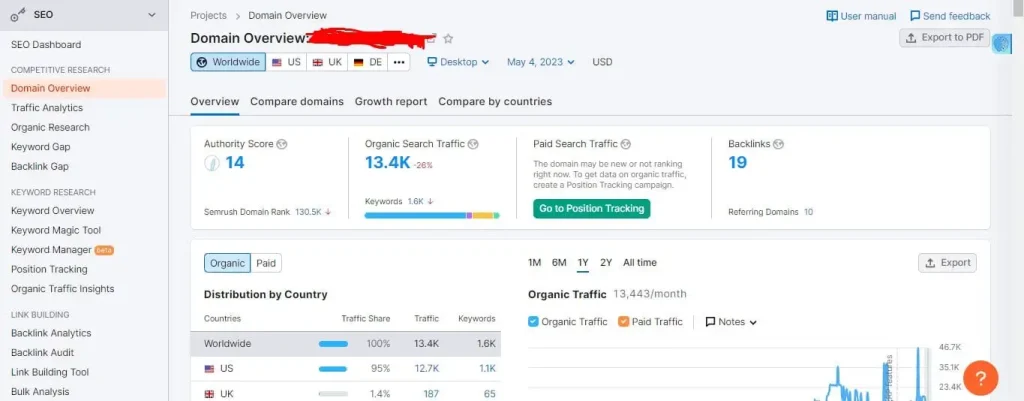This screenshot has height=401, width=1024.
Task: Open SEO Dashboard
Action: [x=46, y=44]
